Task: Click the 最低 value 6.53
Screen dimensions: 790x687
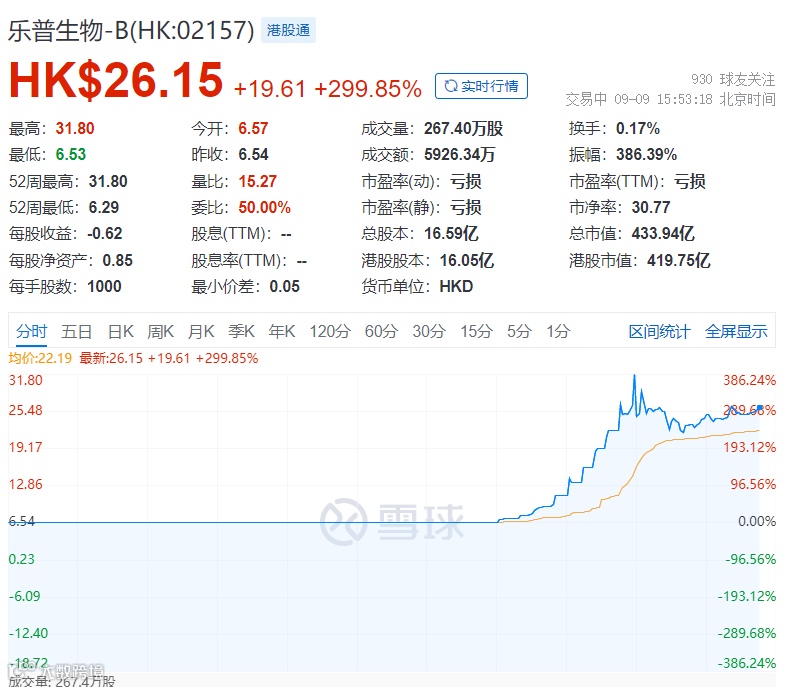Action: pyautogui.click(x=71, y=154)
